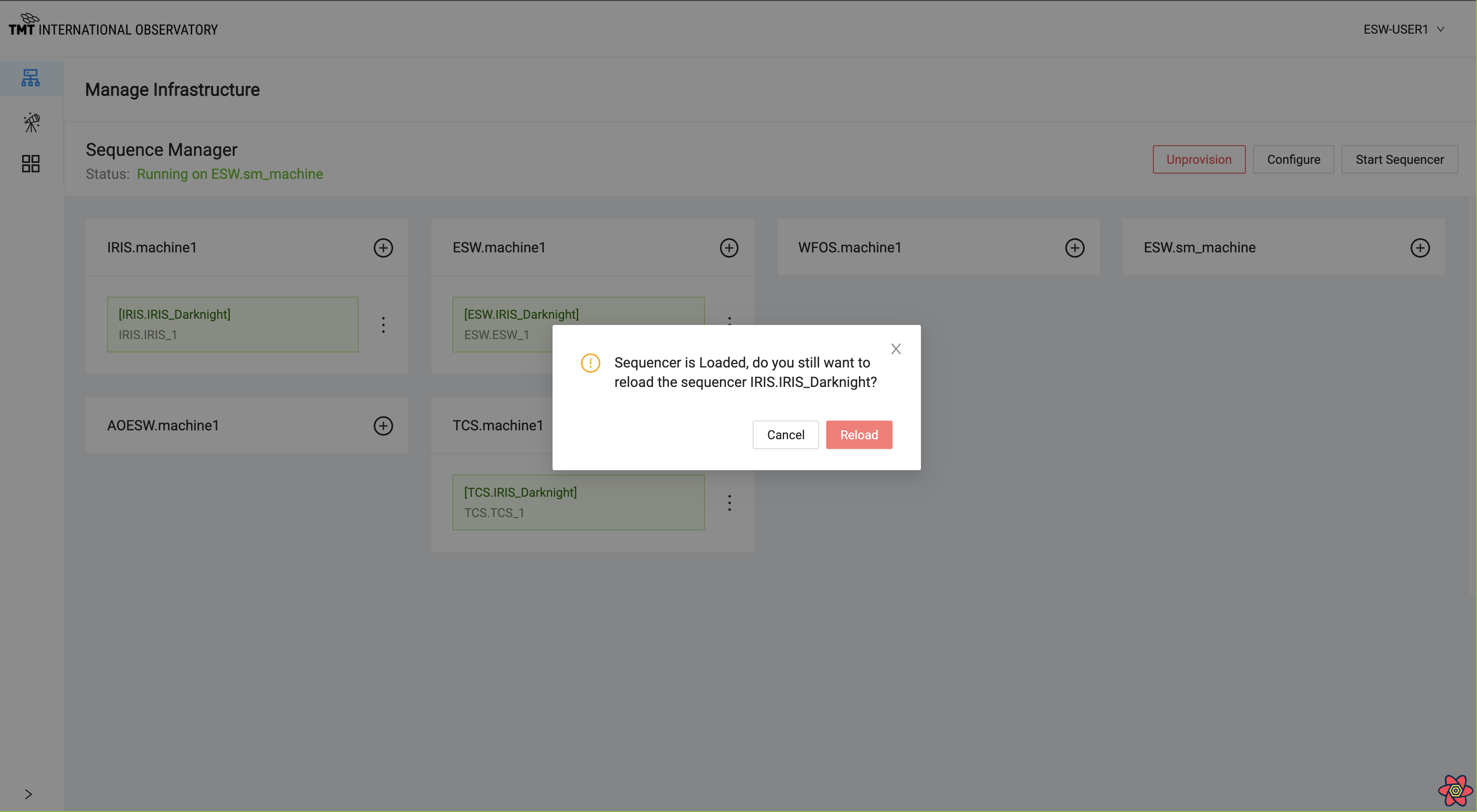Select the telescope/sequencer icon in sidebar
The height and width of the screenshot is (812, 1477).
pyautogui.click(x=31, y=122)
